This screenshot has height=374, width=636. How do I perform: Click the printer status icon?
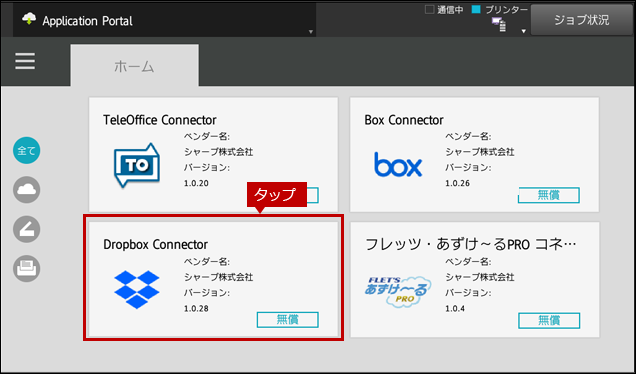click(x=499, y=25)
